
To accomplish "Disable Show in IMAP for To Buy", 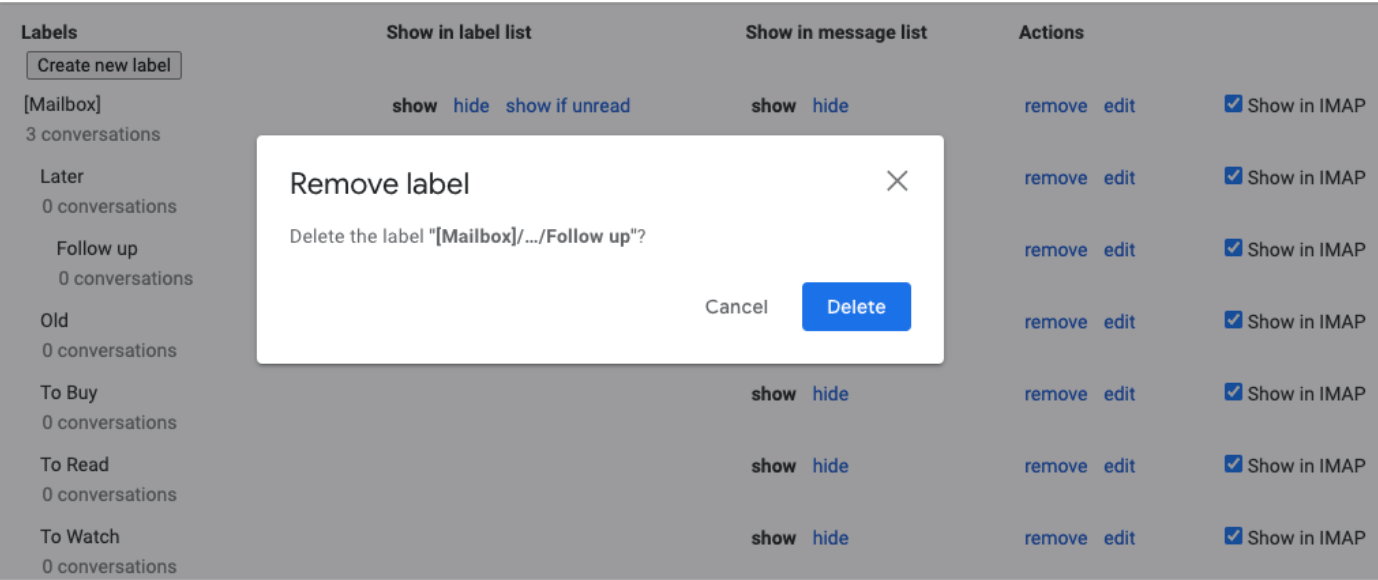I will (1234, 392).
